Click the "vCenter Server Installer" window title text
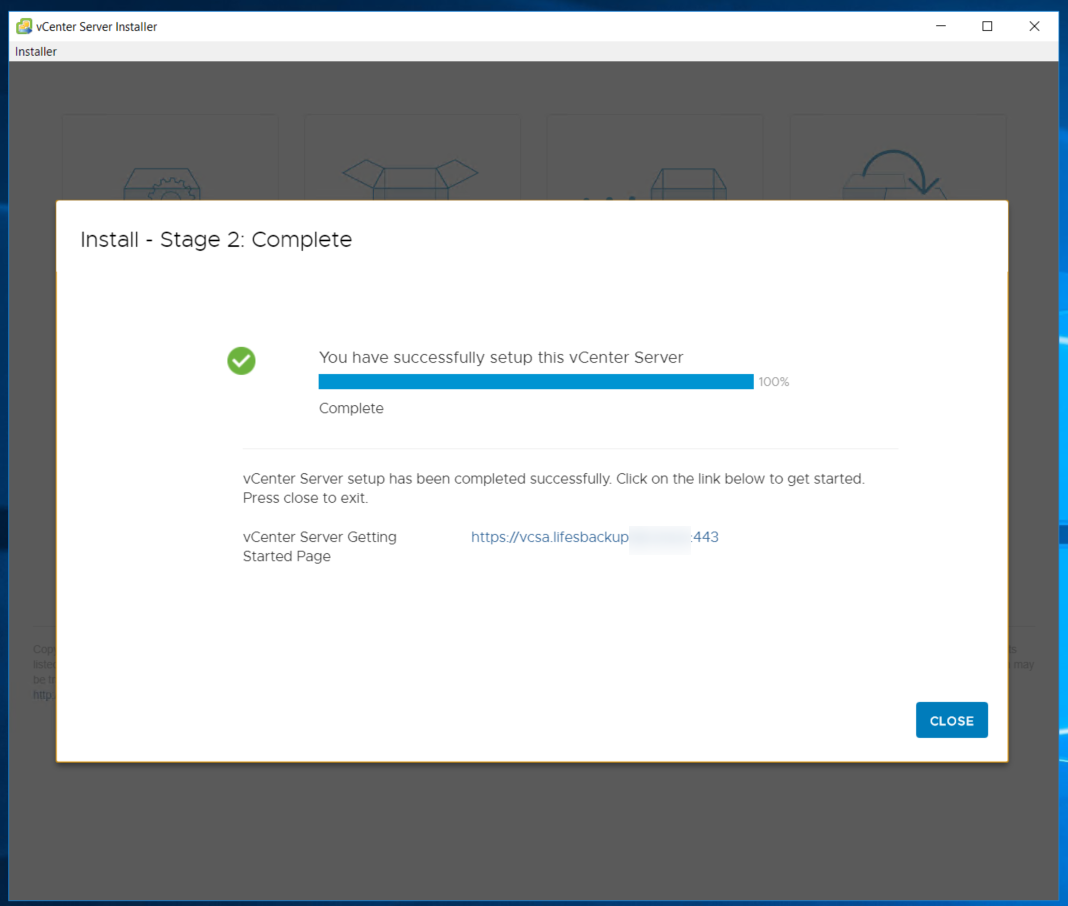Image resolution: width=1068 pixels, height=906 pixels. click(97, 27)
